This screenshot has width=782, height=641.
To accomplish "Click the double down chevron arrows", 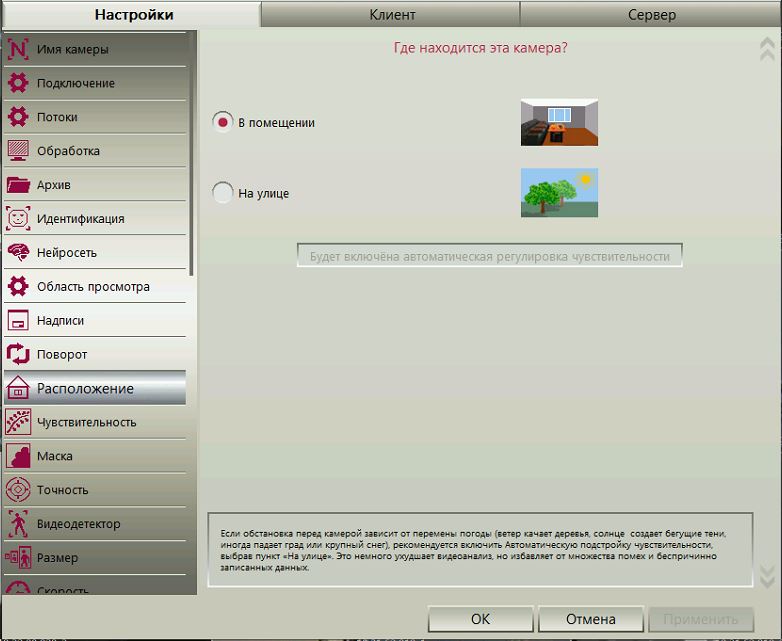I will point(767,577).
